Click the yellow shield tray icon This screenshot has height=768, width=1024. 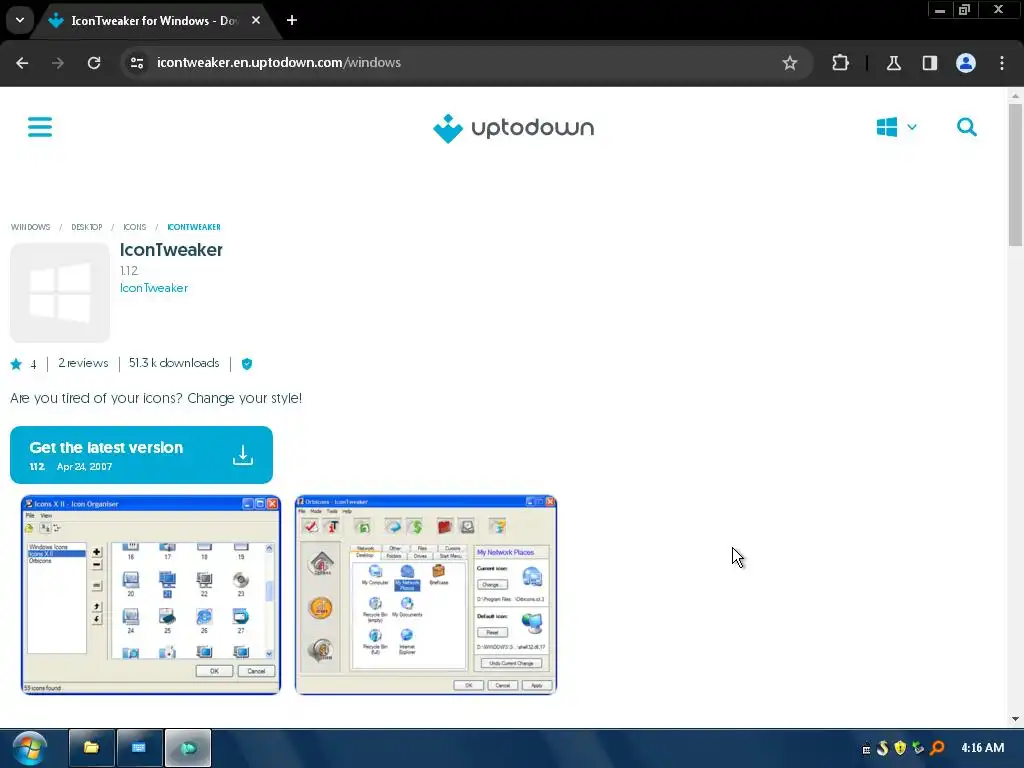point(901,748)
